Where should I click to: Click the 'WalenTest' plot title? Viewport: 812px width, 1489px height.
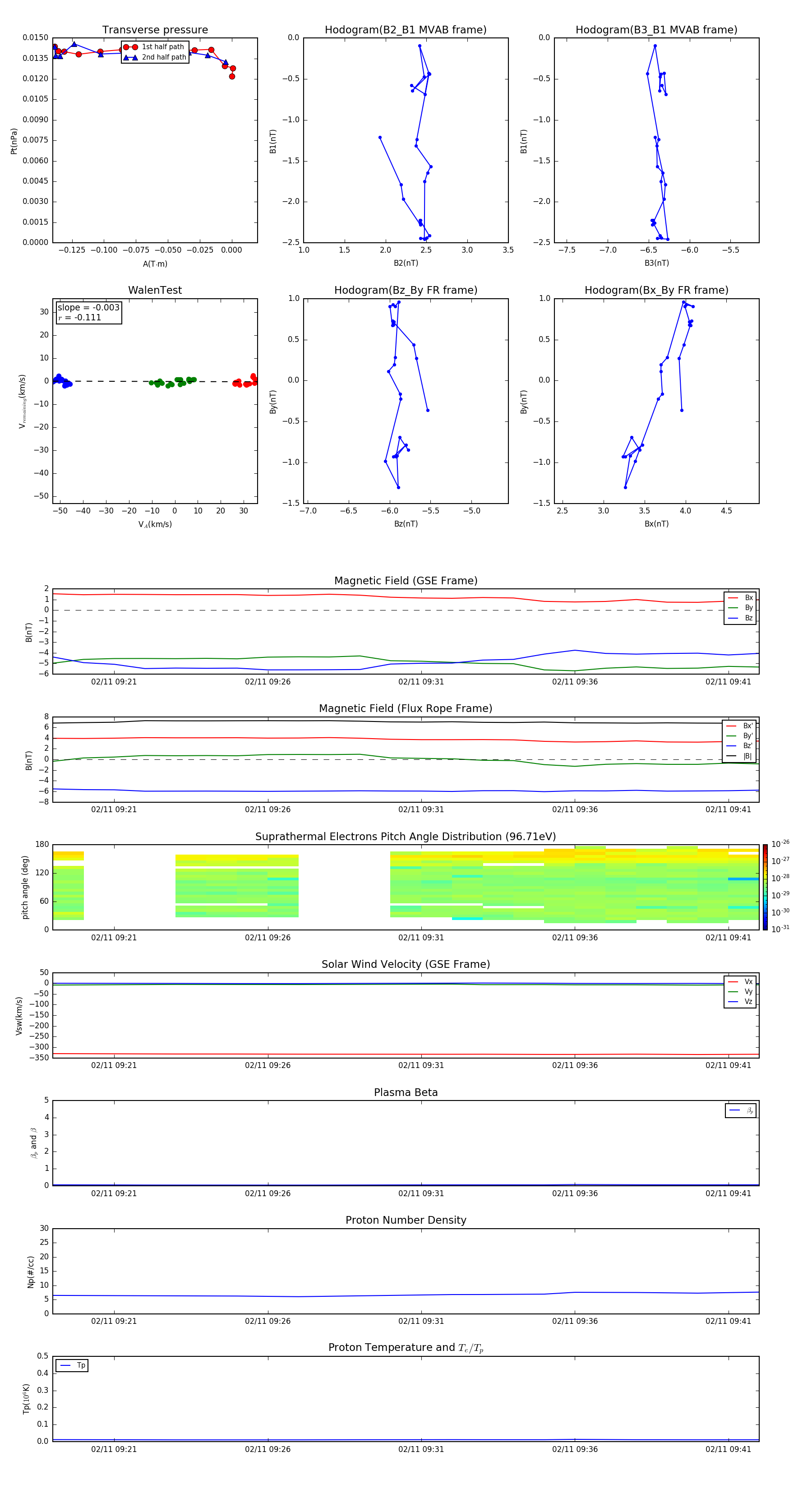(155, 290)
